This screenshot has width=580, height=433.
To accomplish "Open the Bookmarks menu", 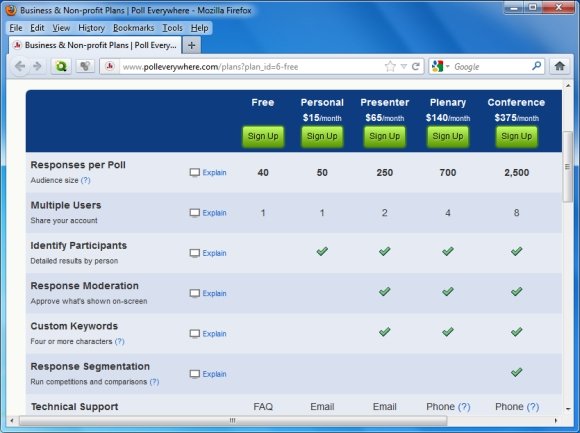I will [x=134, y=28].
